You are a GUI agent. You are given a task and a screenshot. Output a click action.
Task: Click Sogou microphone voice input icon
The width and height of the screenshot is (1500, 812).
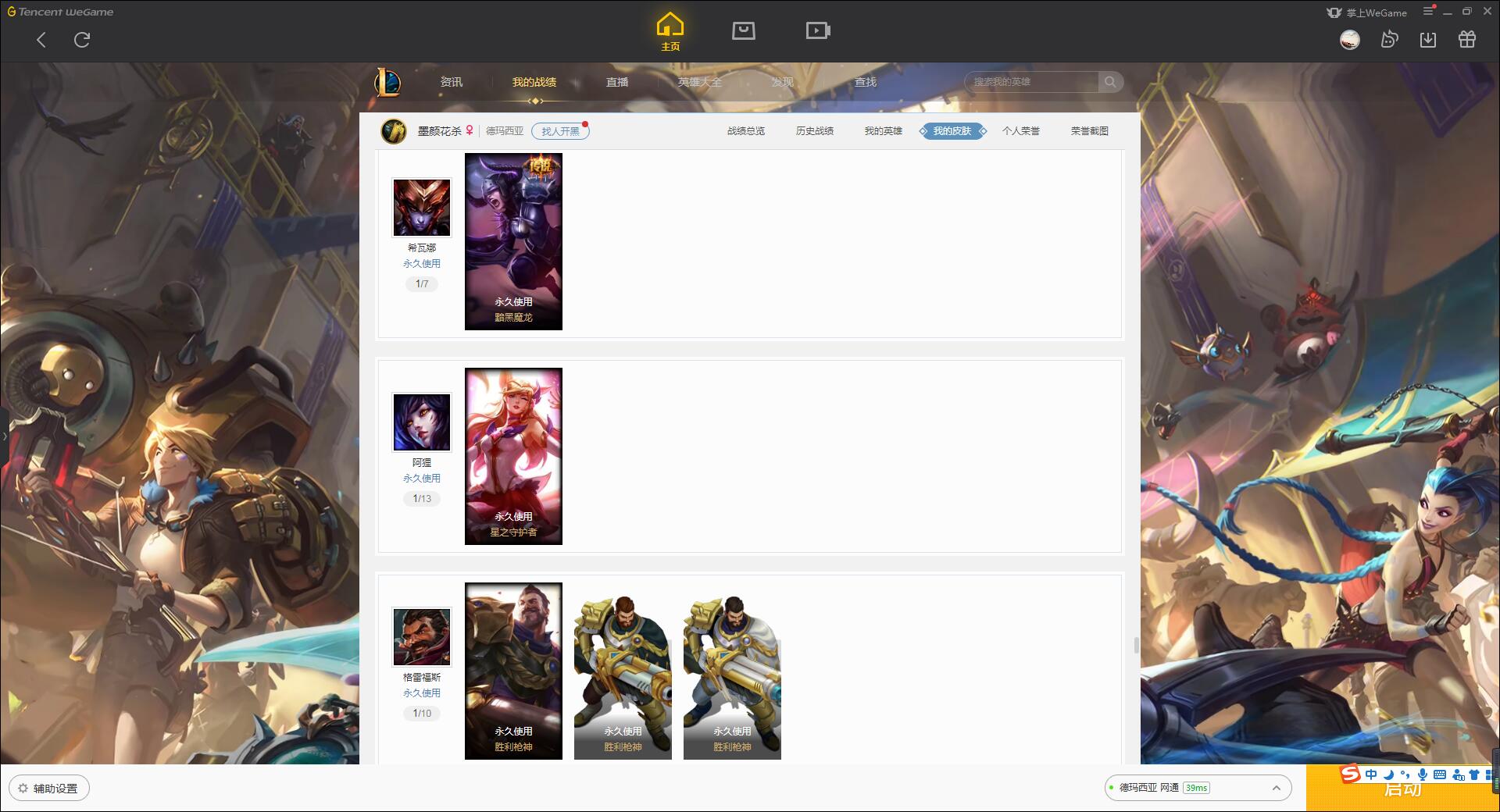point(1423,775)
